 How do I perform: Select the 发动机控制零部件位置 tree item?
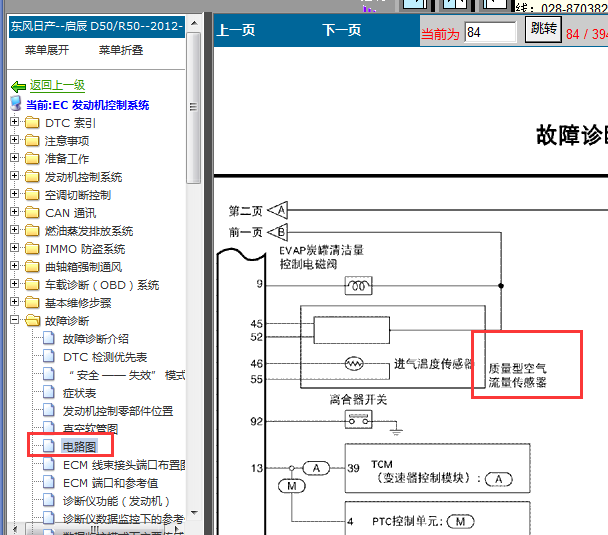tap(118, 411)
